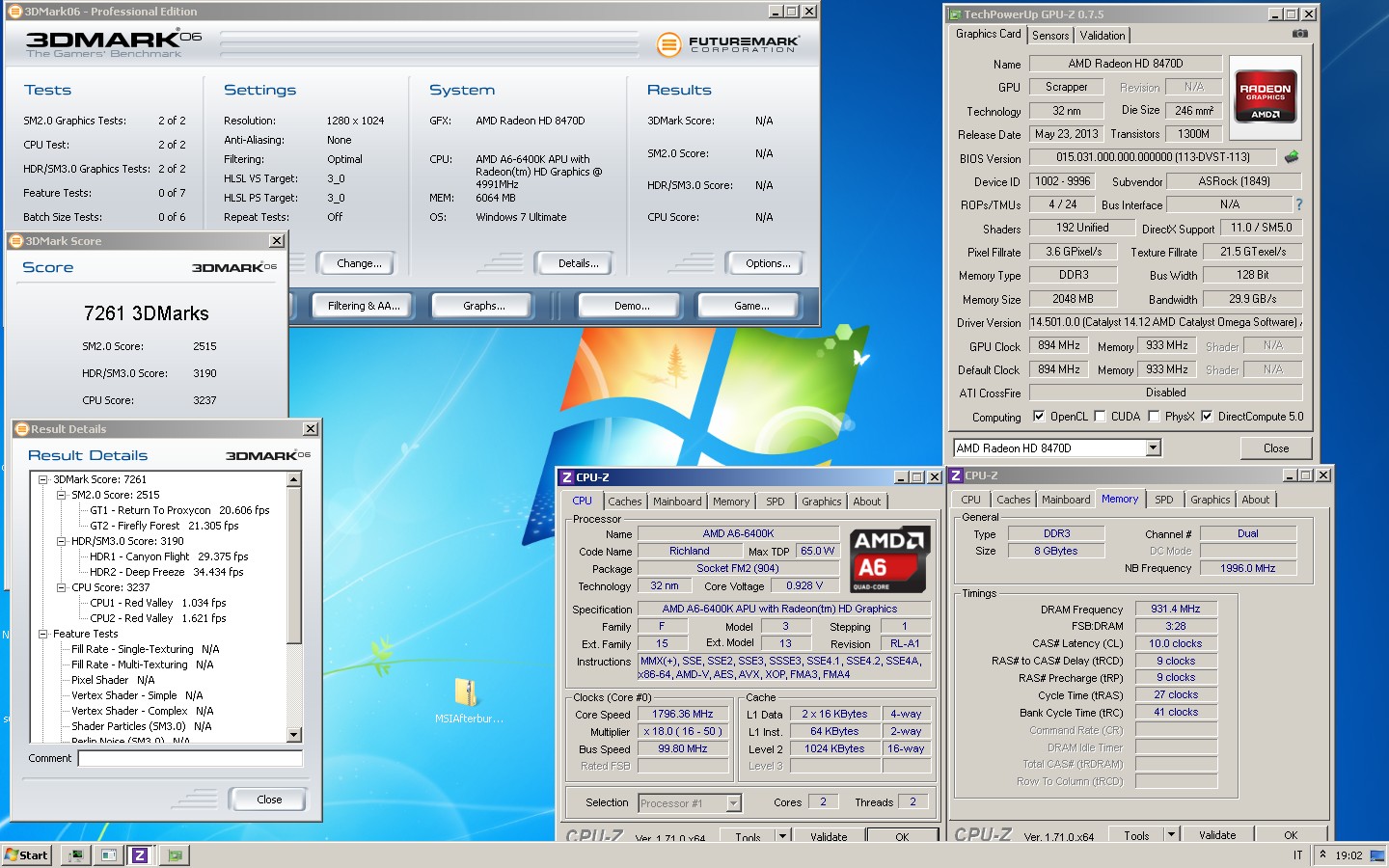Click the Futuremark Corporation logo
Image resolution: width=1389 pixels, height=868 pixels.
click(x=728, y=44)
